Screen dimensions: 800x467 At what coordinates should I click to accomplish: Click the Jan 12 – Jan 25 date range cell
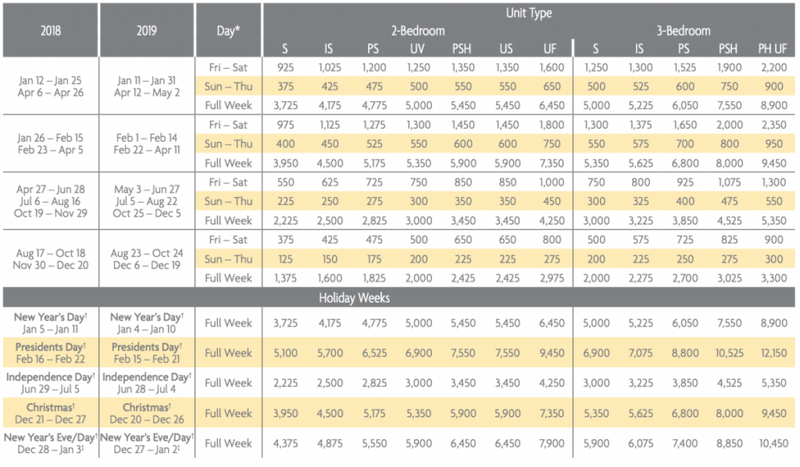pos(51,78)
